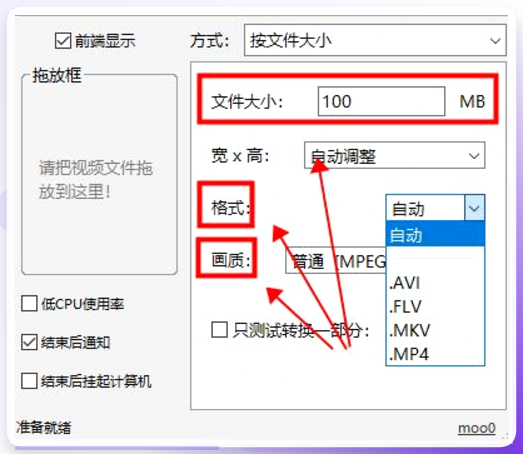Click the 文件大小 input field containing 100
This screenshot has height=454, width=523.
(x=381, y=101)
